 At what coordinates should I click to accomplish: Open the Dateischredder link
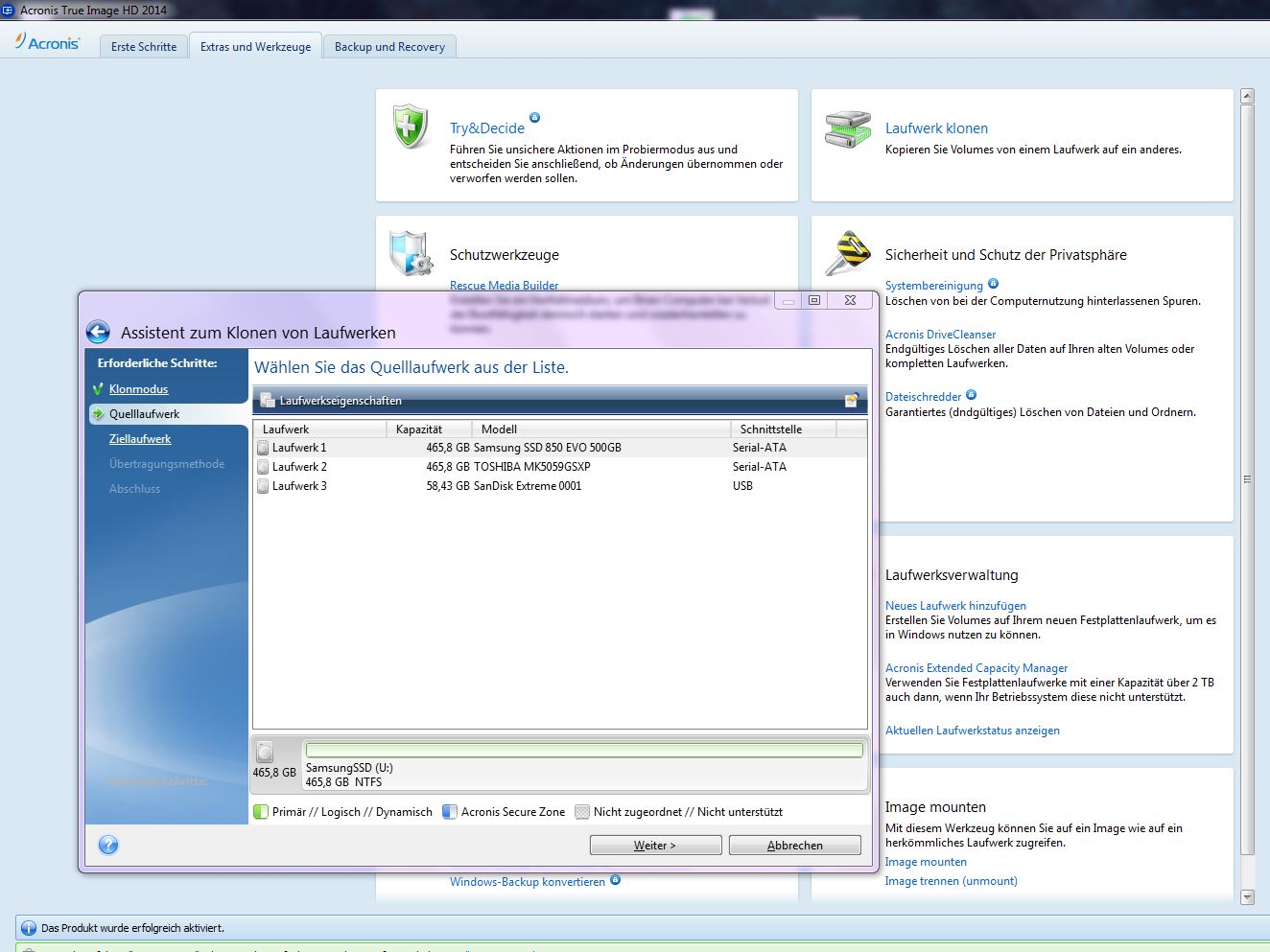tap(923, 397)
